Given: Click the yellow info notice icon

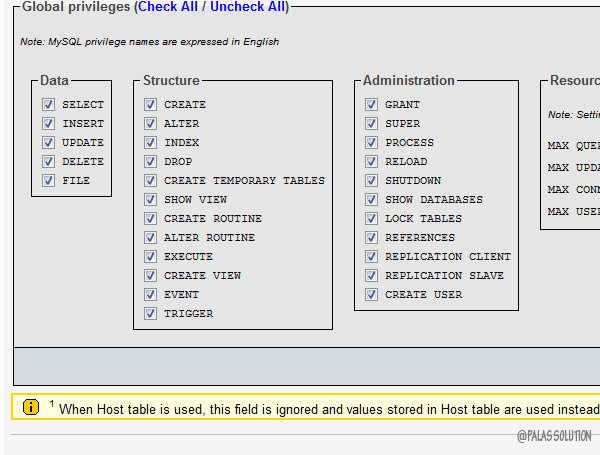Looking at the screenshot, I should 31,406.
